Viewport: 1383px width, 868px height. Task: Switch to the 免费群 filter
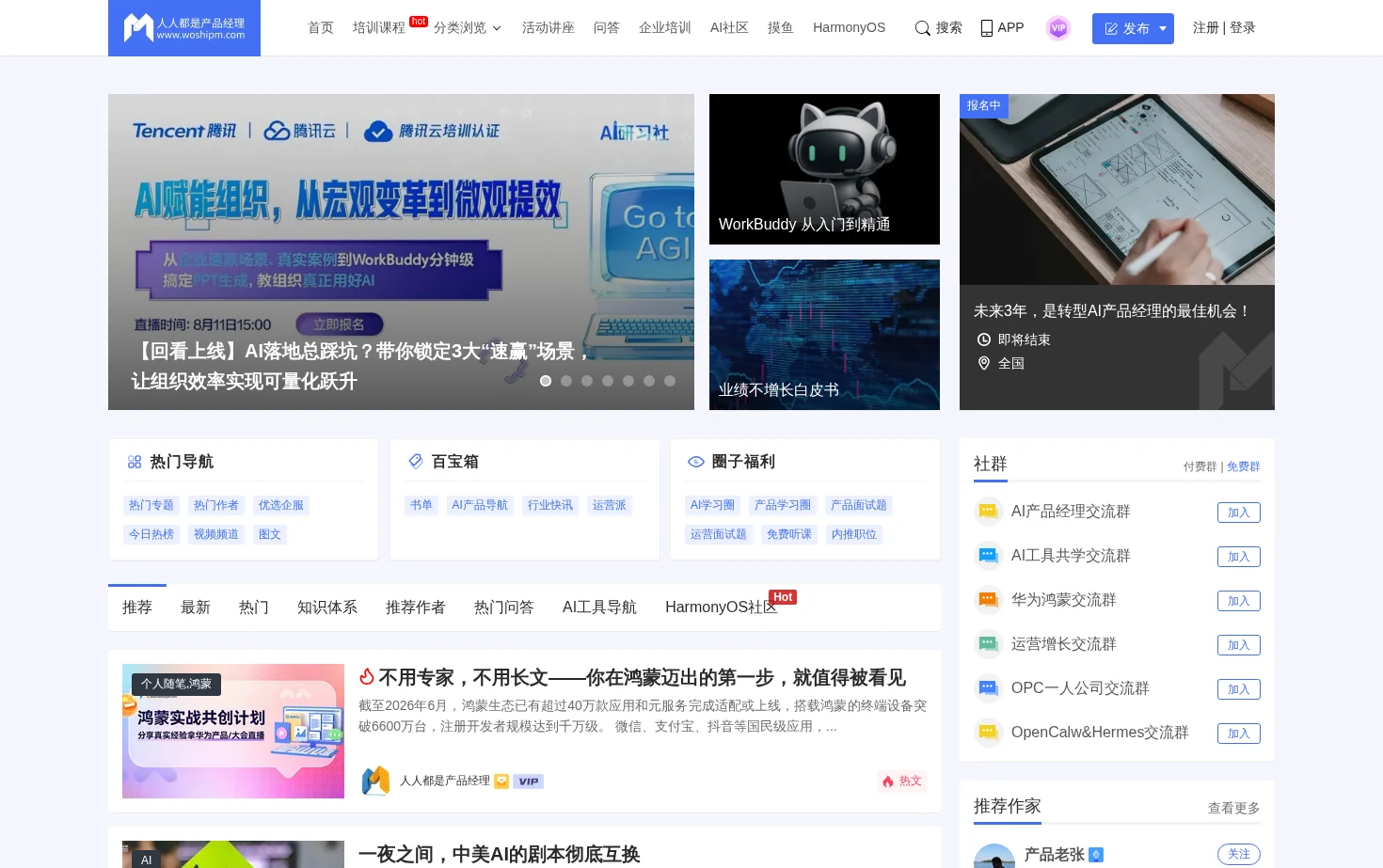coord(1244,466)
